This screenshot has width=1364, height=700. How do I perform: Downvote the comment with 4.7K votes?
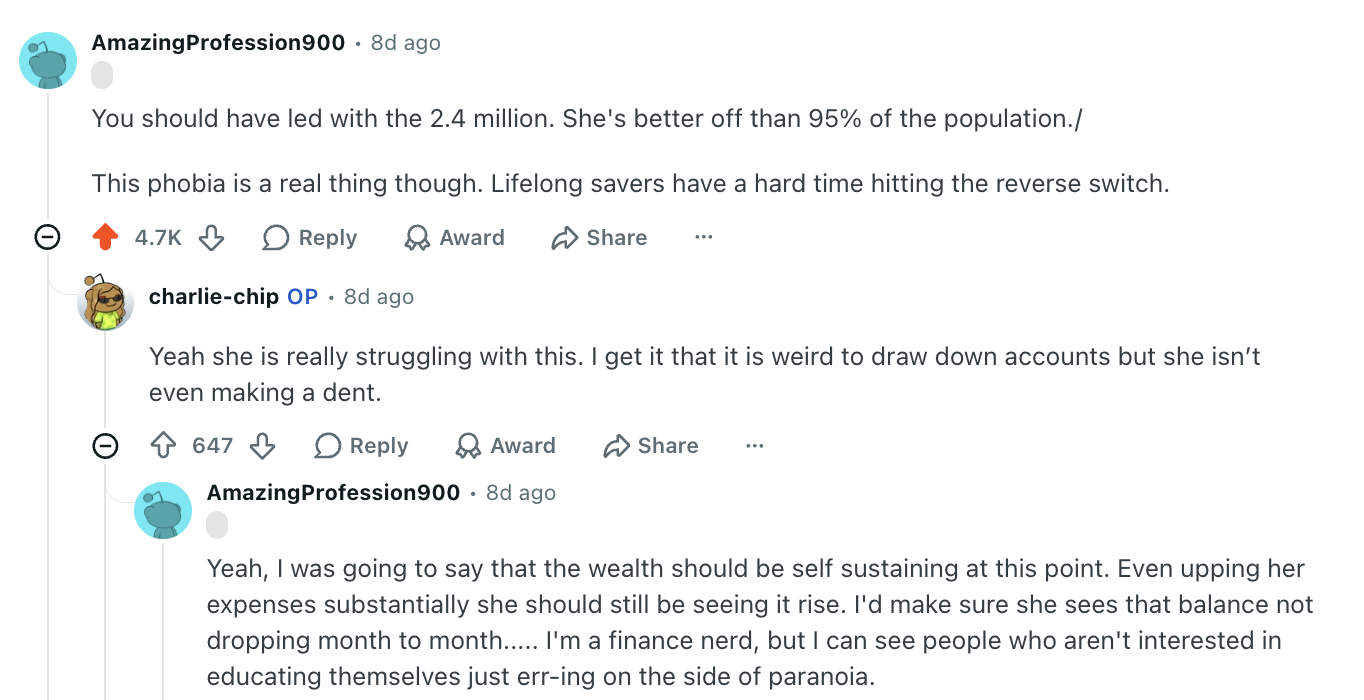tap(211, 238)
